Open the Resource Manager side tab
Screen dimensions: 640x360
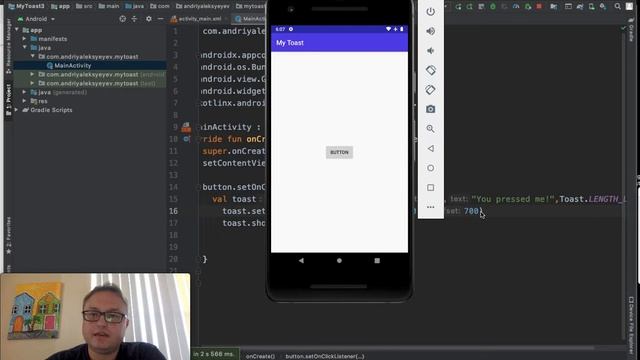click(x=9, y=46)
